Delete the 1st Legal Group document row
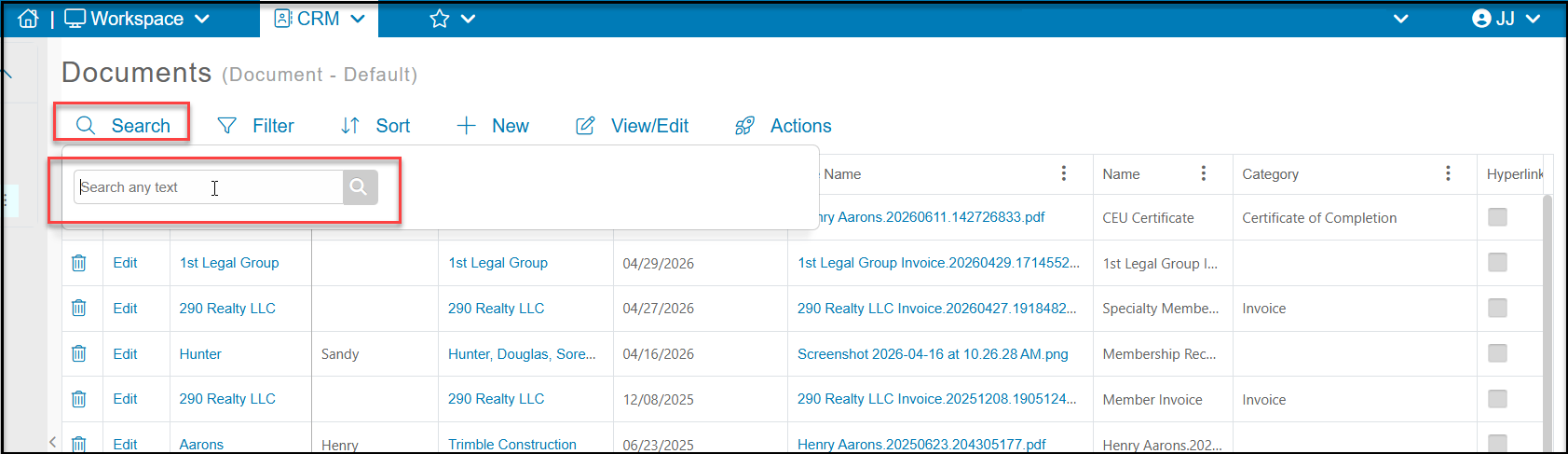Viewport: 1568px width, 454px height. [79, 263]
